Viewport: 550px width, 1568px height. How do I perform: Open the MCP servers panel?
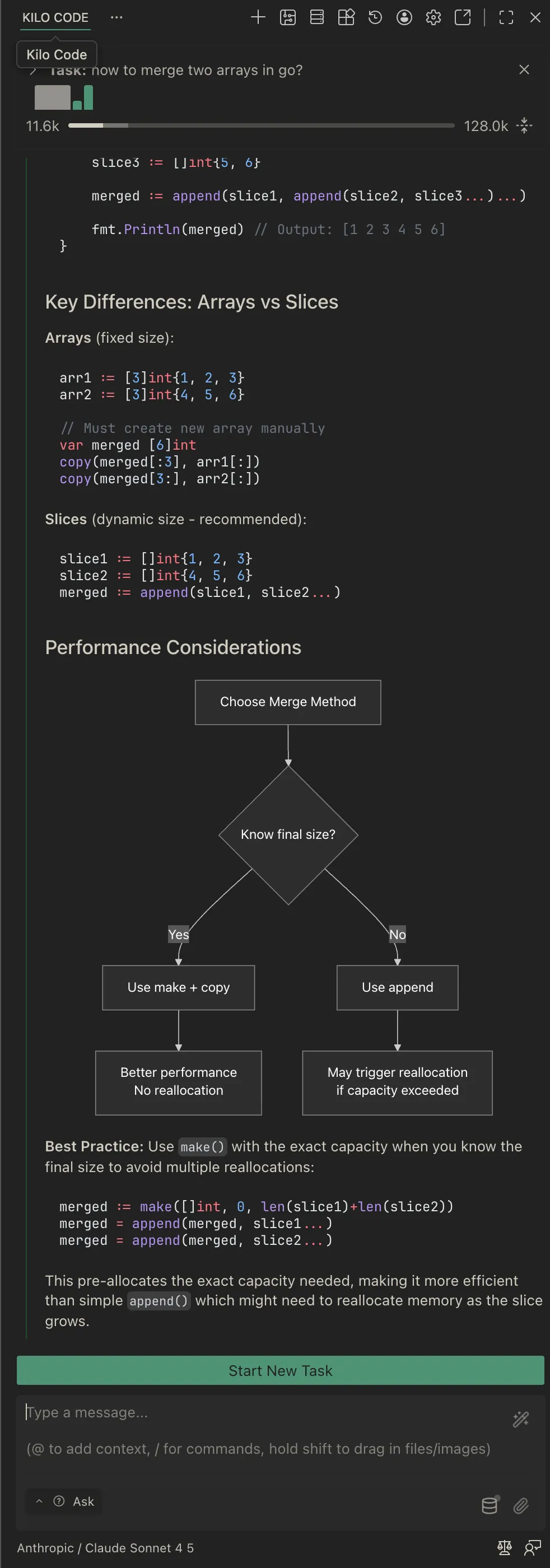coord(316,18)
